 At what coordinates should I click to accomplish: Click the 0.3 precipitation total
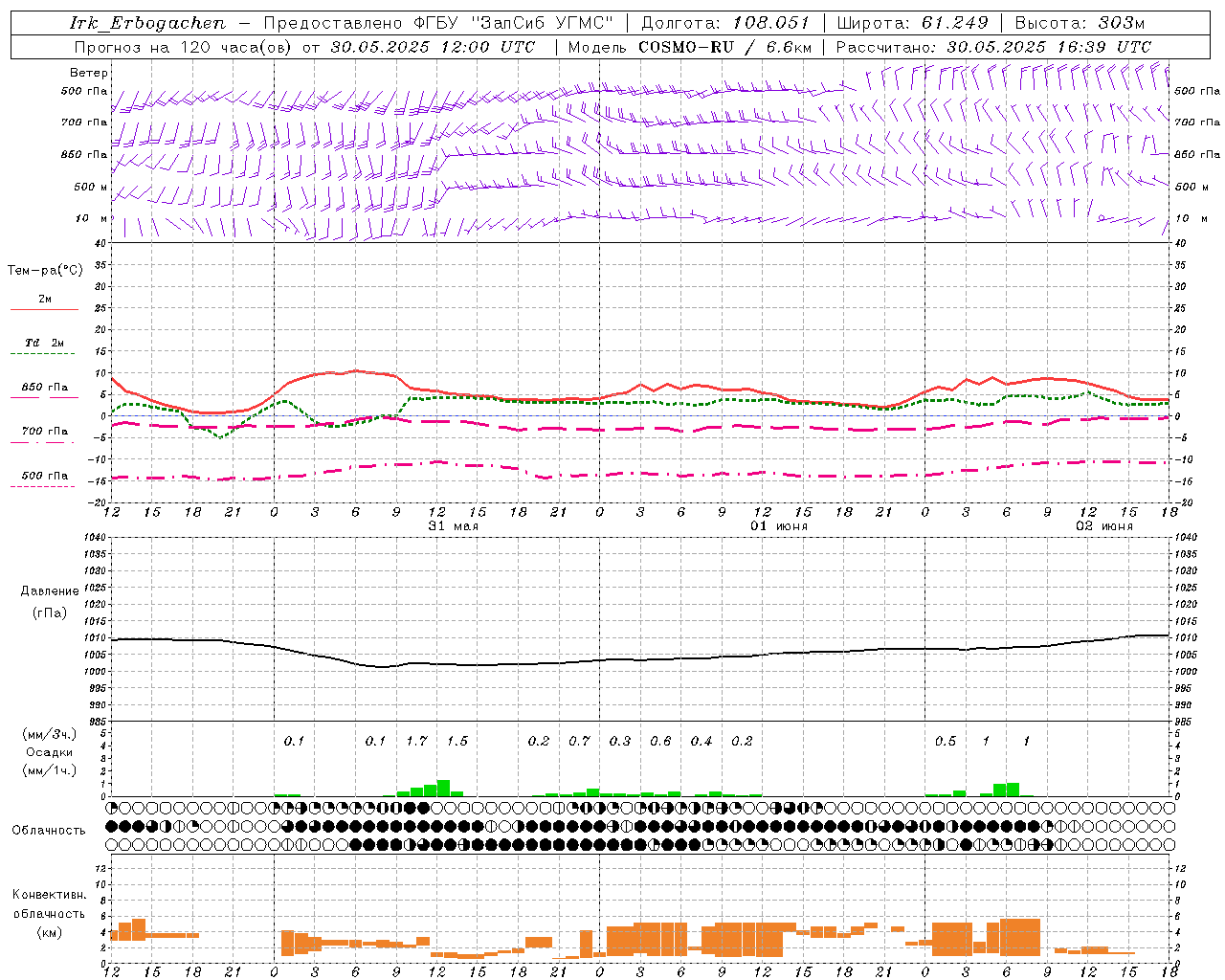click(x=620, y=742)
